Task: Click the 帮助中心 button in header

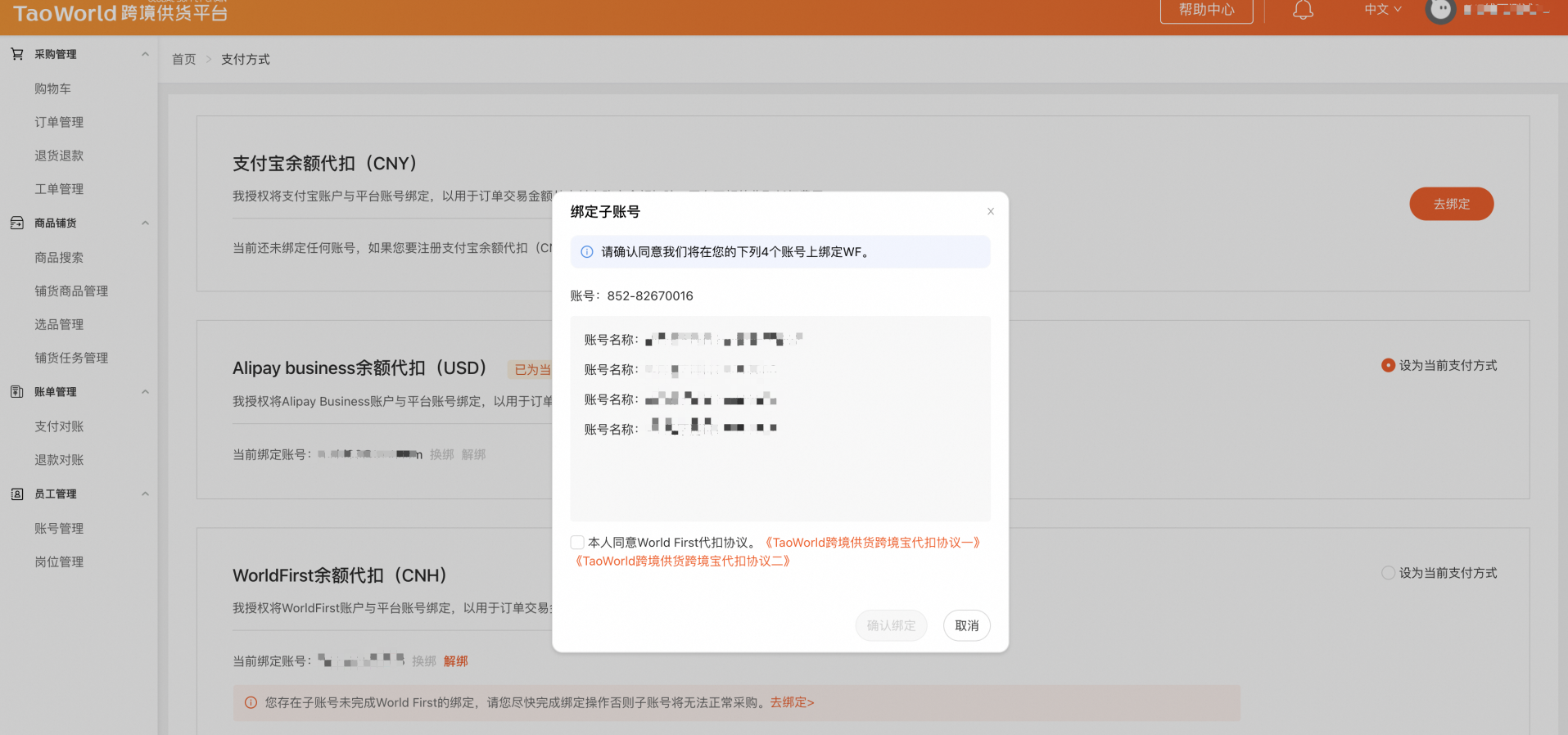Action: coord(1206,11)
